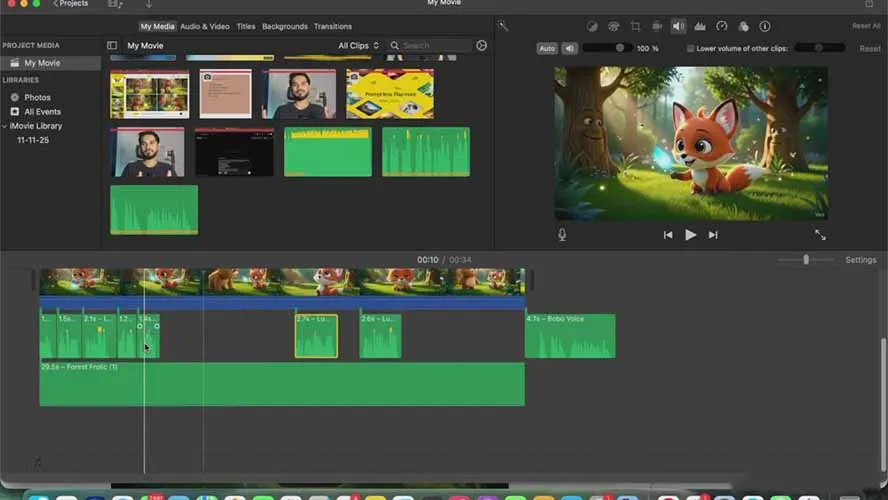The image size is (888, 500).
Task: Toggle the mute speaker button beside Auto
Action: coord(569,48)
